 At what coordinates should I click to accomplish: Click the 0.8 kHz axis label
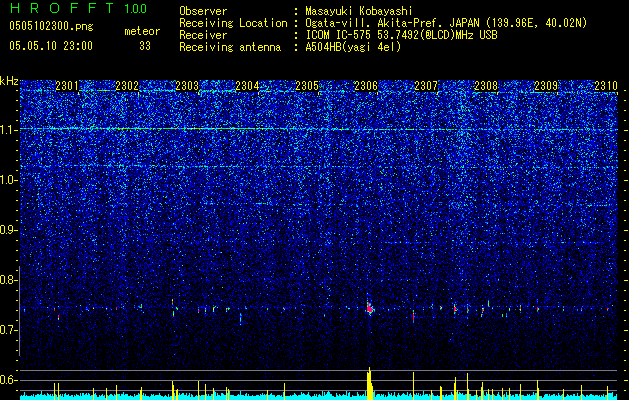[9, 280]
